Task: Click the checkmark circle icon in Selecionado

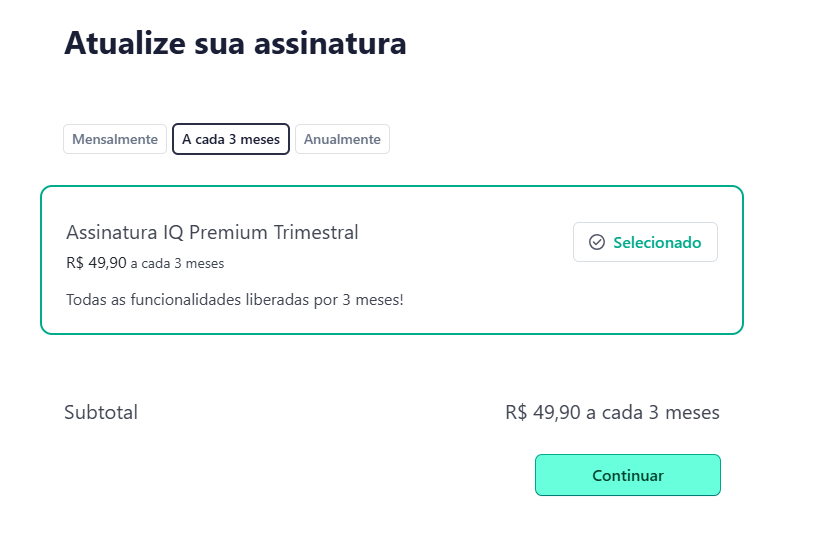Action: coord(597,242)
